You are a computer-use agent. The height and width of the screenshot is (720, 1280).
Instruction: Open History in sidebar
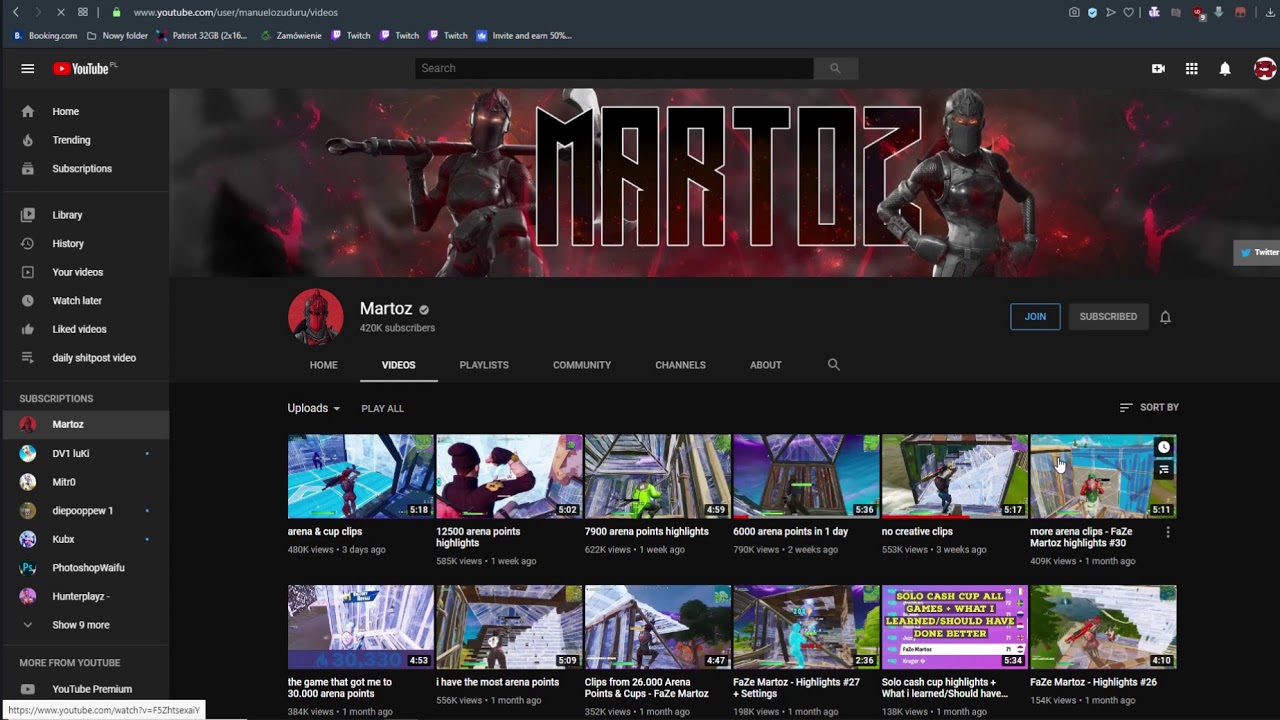point(85,244)
